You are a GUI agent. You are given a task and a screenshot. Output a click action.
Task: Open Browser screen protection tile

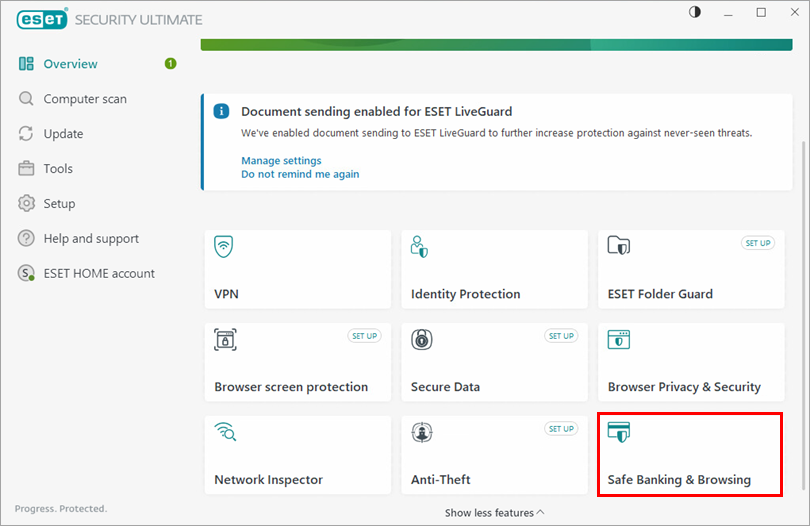tap(298, 362)
